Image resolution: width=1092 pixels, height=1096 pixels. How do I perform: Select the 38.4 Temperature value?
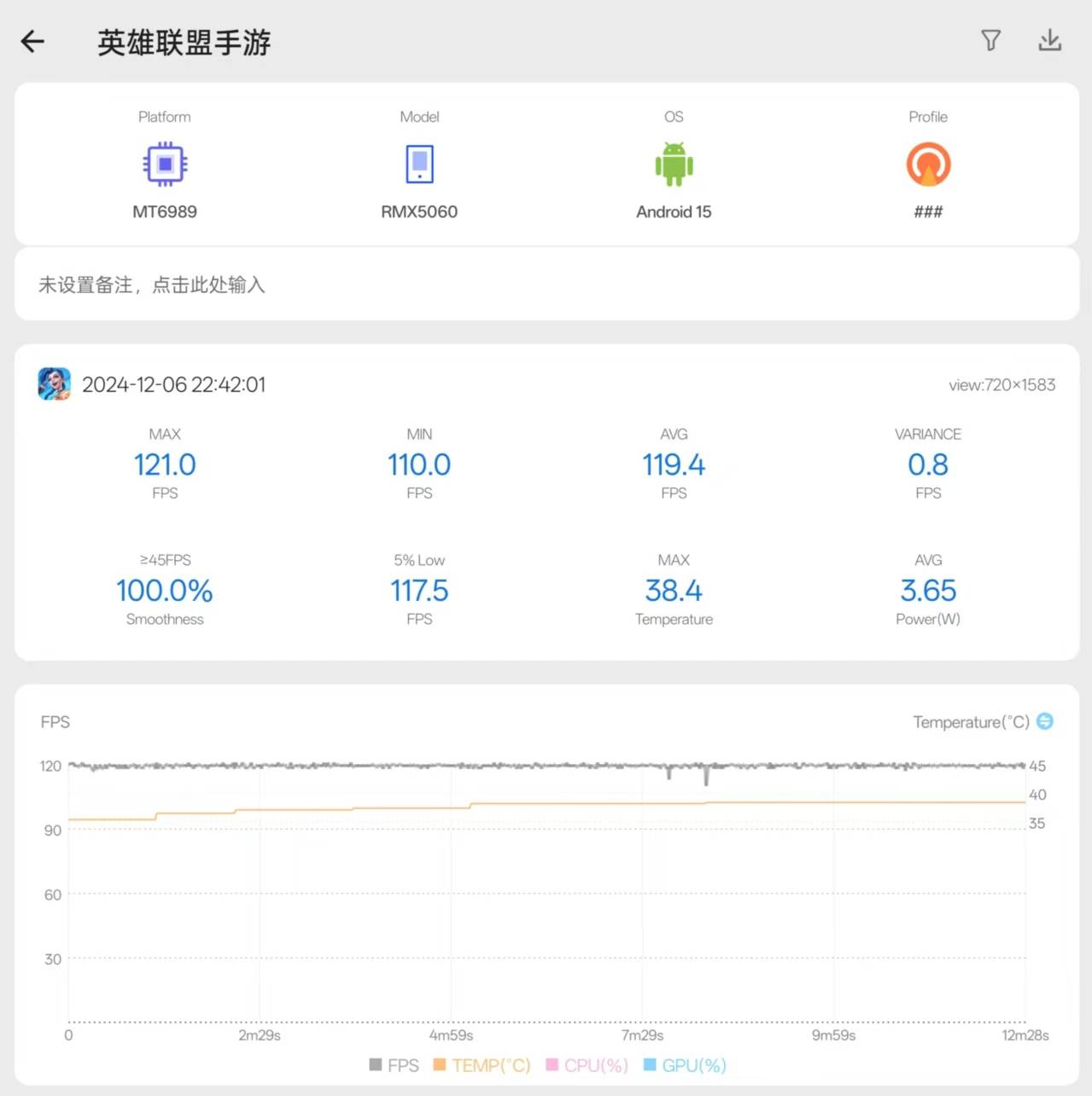[x=674, y=591]
